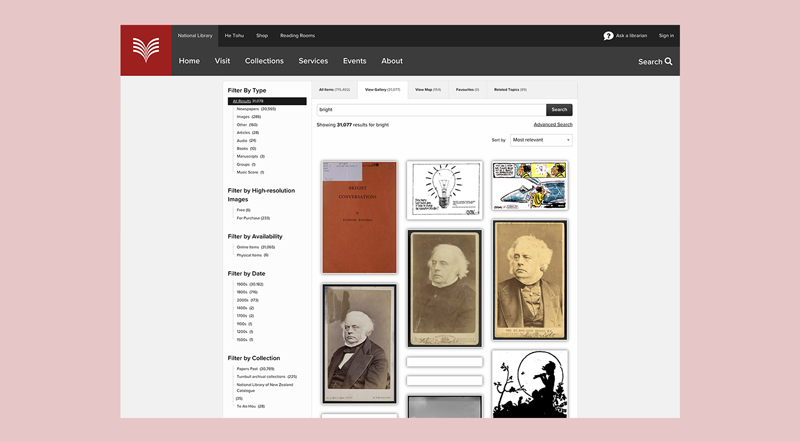This screenshot has height=442, width=800.
Task: Filter results by Audio type
Action: tap(246, 141)
